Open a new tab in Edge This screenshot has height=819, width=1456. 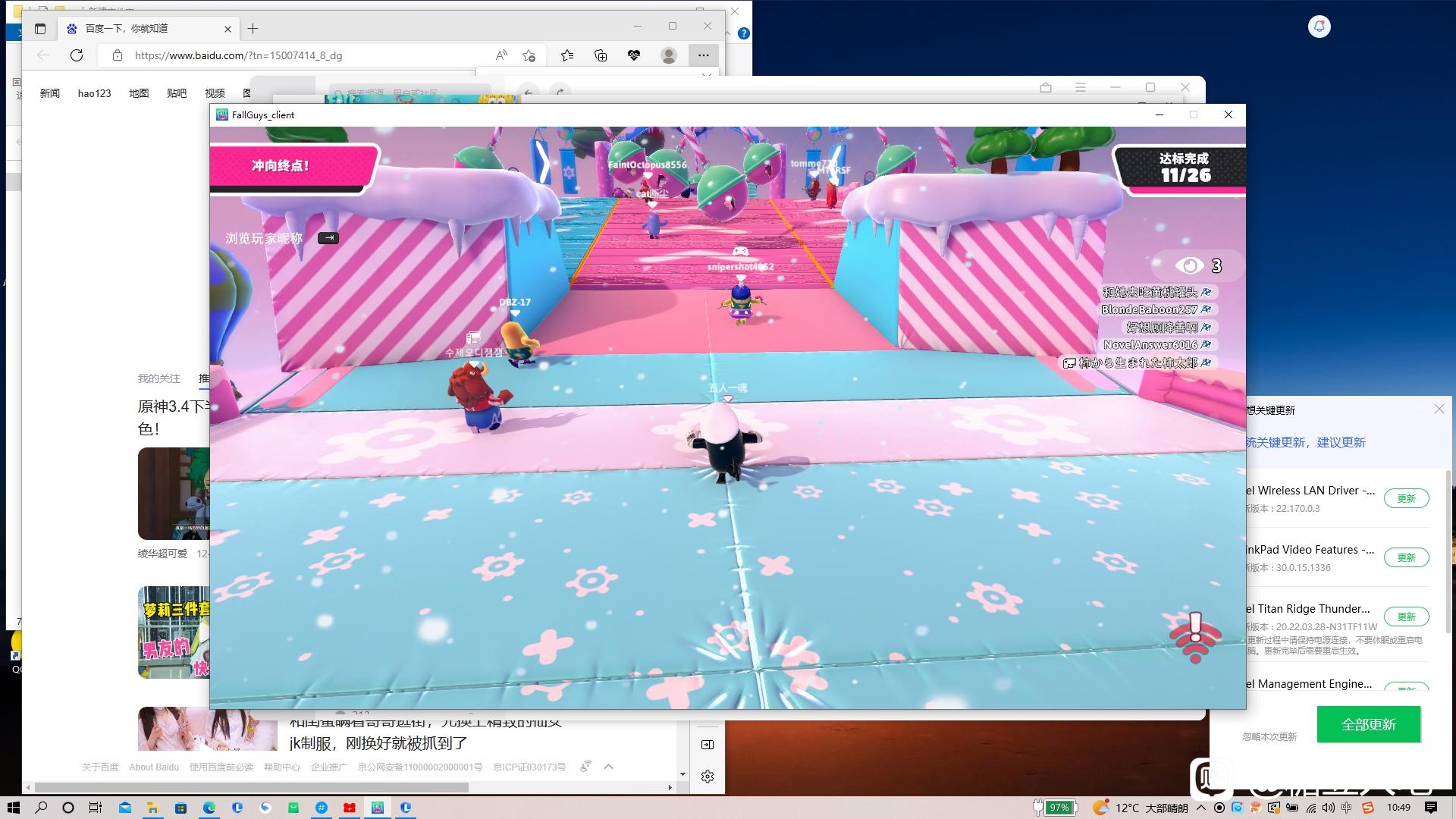pyautogui.click(x=253, y=29)
